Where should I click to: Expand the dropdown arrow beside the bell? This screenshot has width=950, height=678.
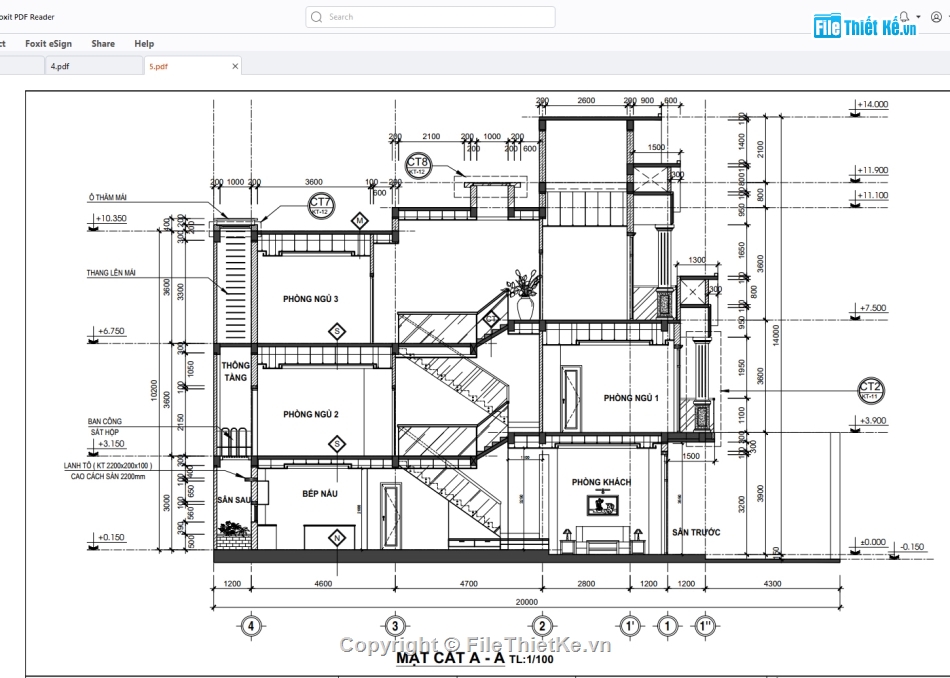(917, 18)
